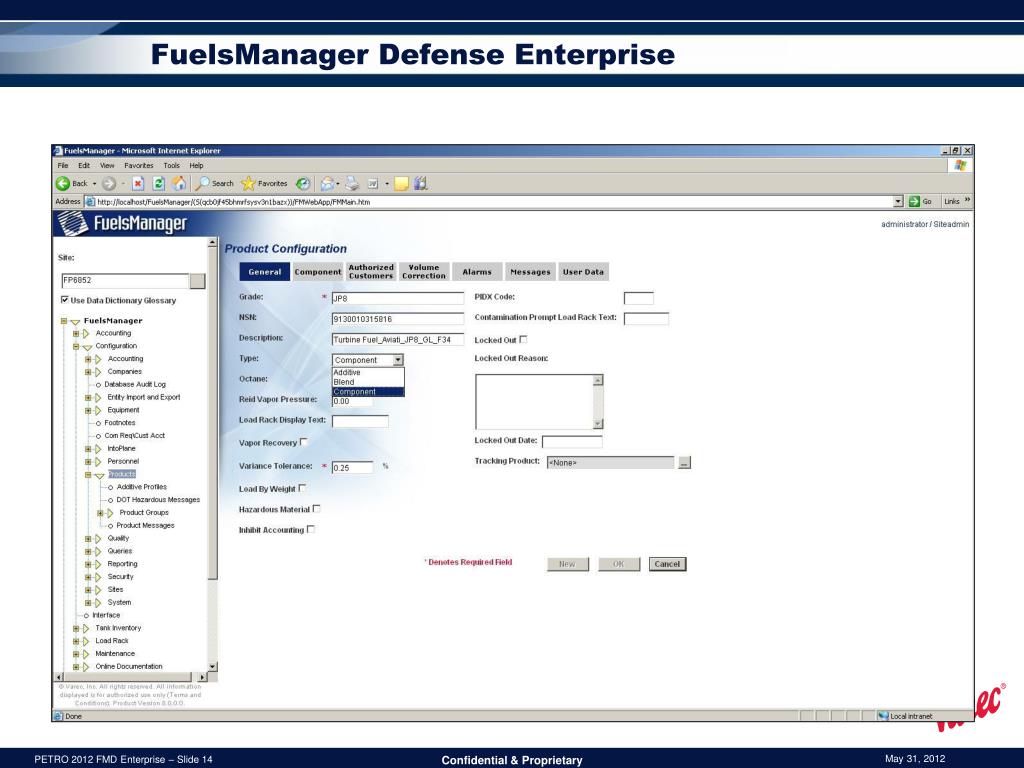Screen dimensions: 1024x768
Task: Click the navigation tree horizontal scrollbar
Action: tap(130, 677)
